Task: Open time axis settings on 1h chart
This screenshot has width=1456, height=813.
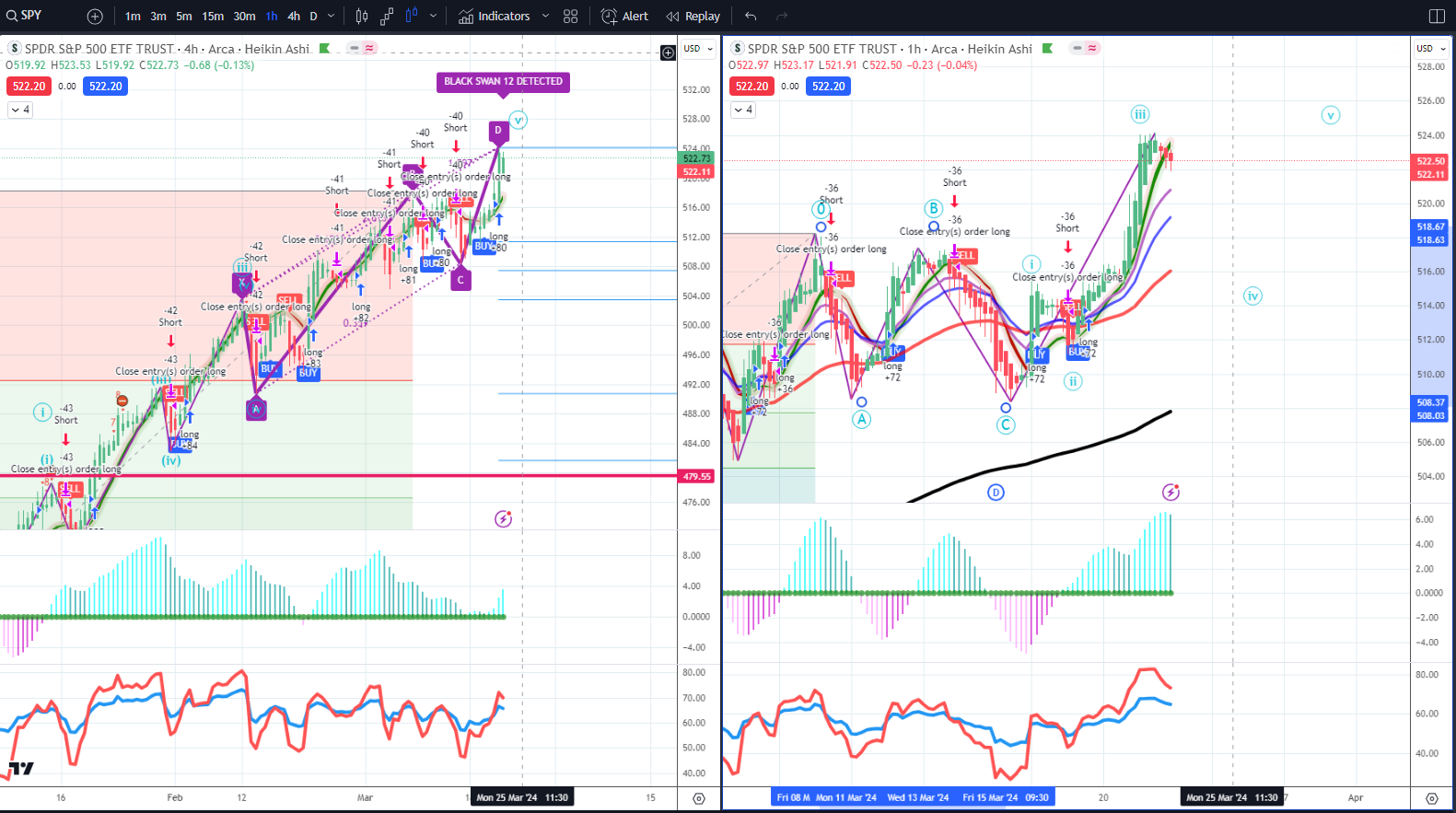Action: click(x=1432, y=798)
